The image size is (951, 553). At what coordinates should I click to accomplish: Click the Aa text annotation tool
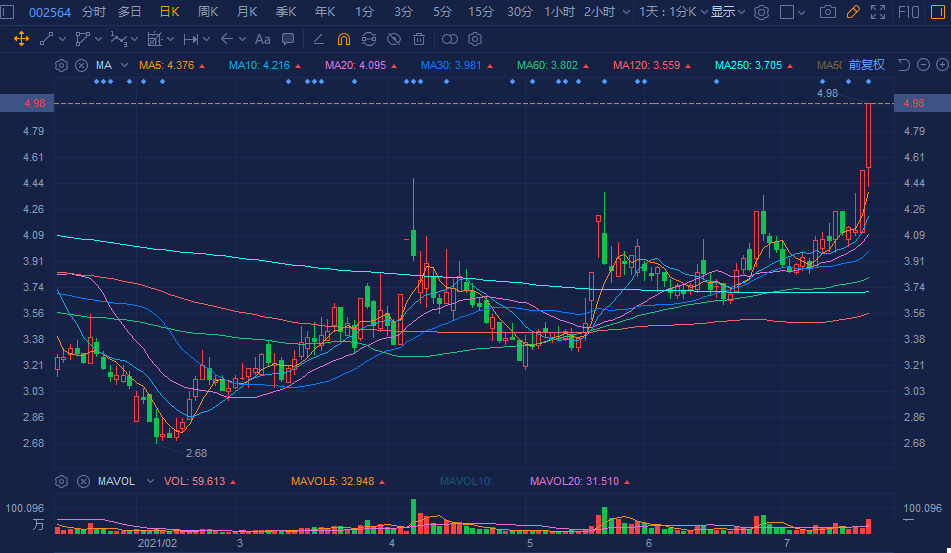pos(262,39)
